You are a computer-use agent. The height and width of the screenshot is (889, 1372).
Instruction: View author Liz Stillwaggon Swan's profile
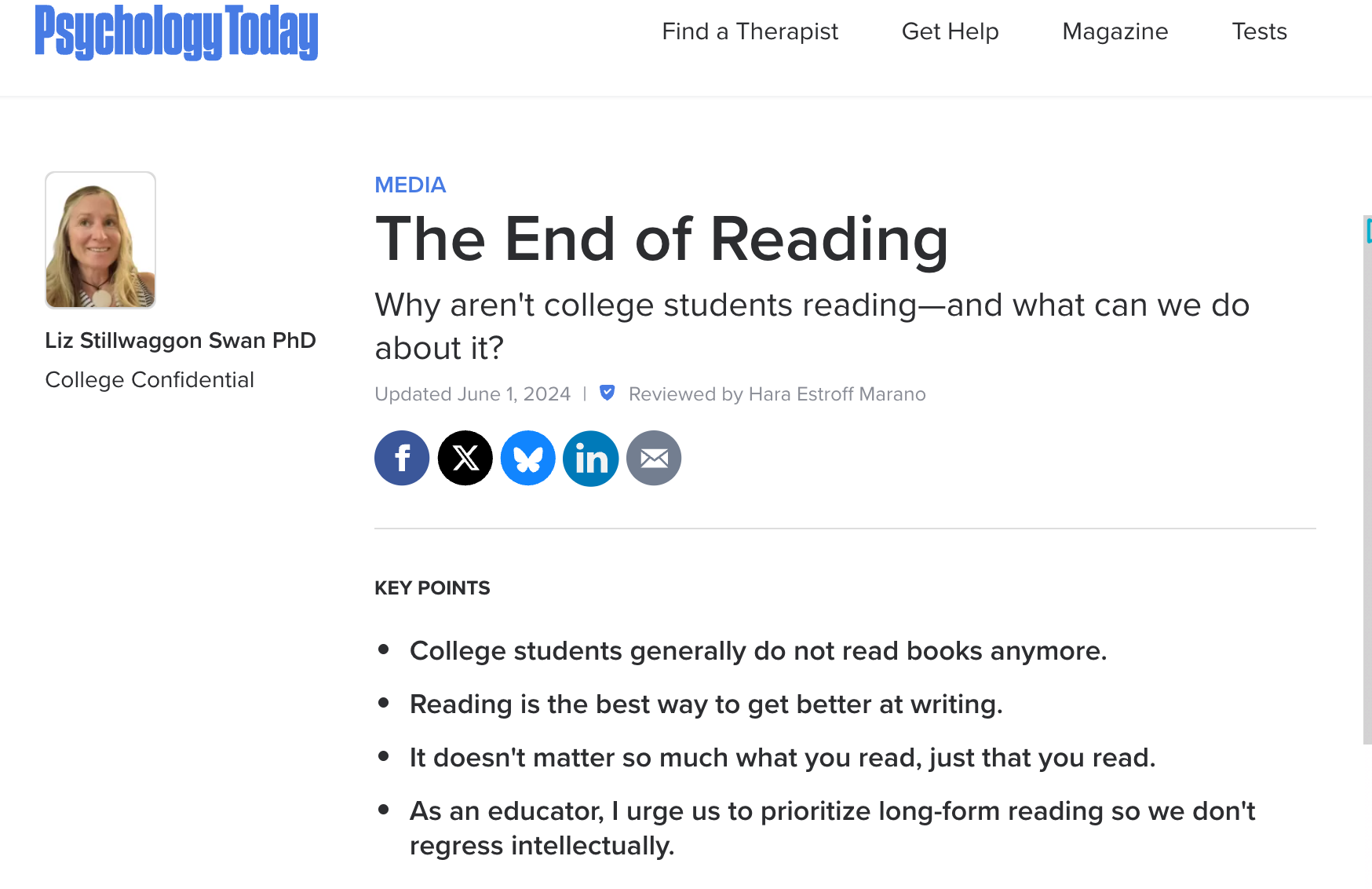click(x=181, y=340)
